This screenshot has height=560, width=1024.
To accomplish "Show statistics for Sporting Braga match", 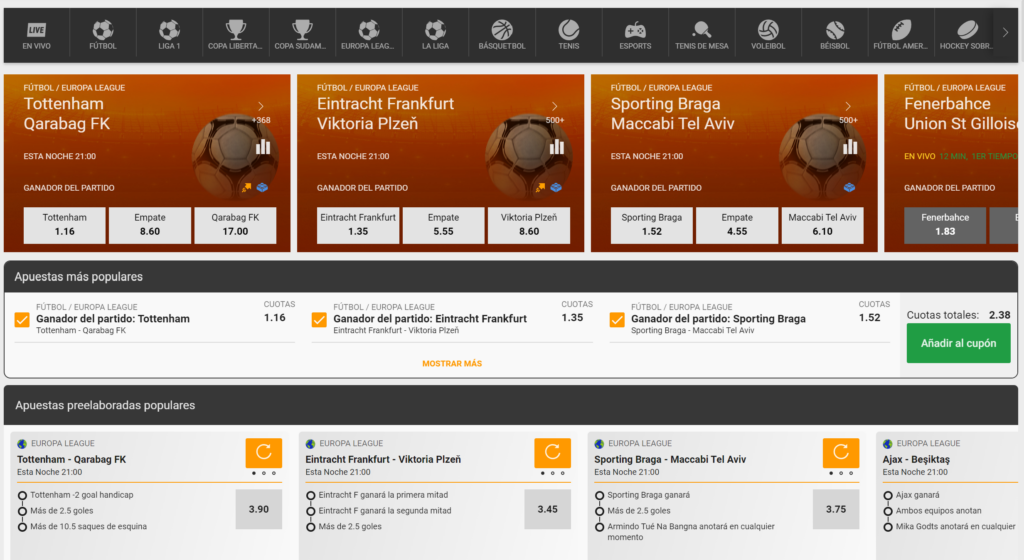I will (850, 147).
